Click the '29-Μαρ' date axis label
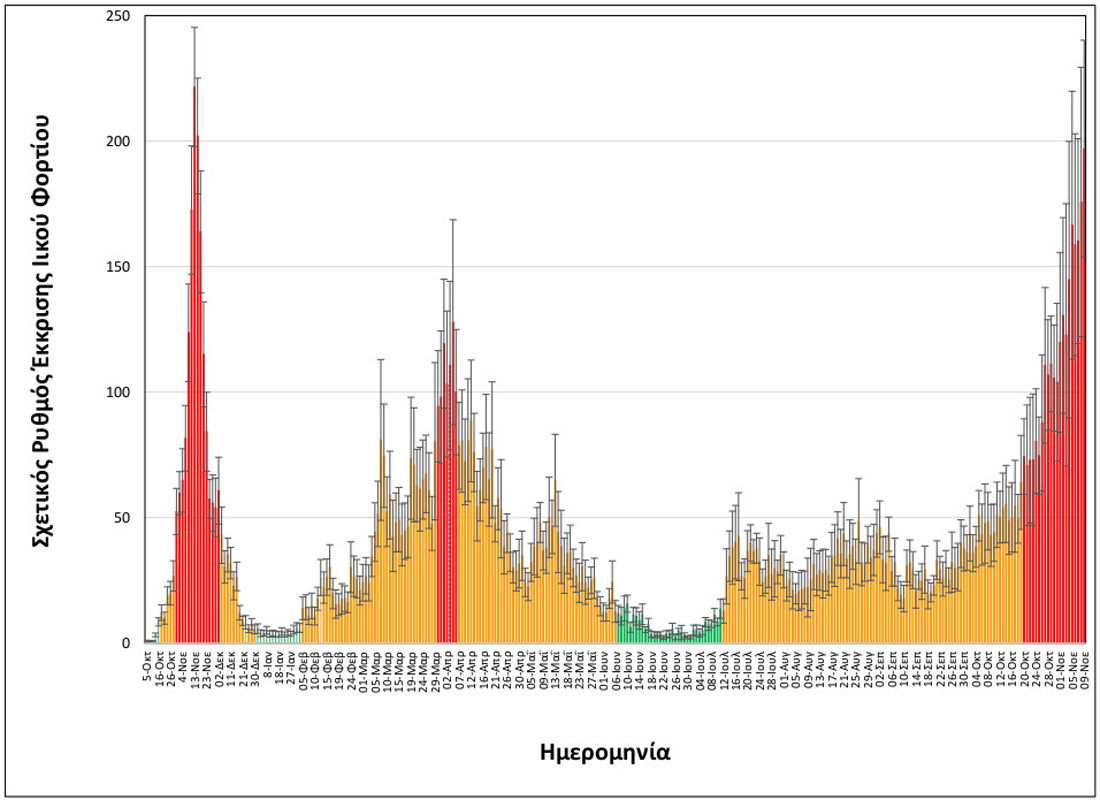Screen dimensions: 1100x800 coord(437,668)
